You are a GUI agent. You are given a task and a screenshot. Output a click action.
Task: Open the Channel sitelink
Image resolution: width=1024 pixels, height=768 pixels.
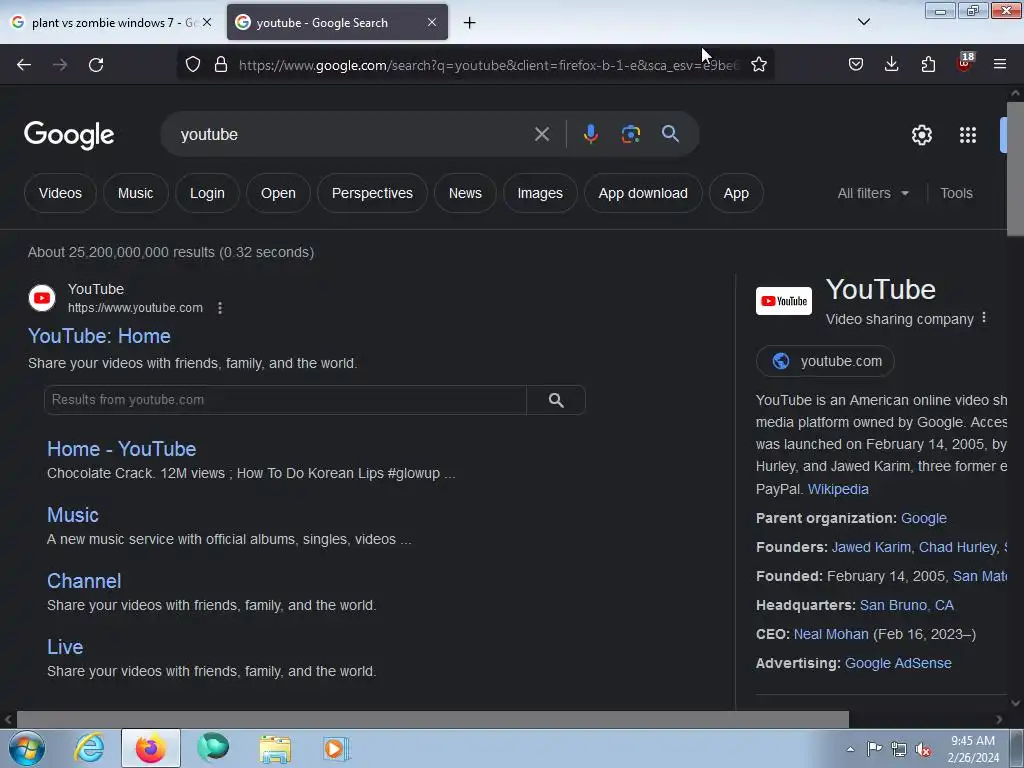(84, 581)
